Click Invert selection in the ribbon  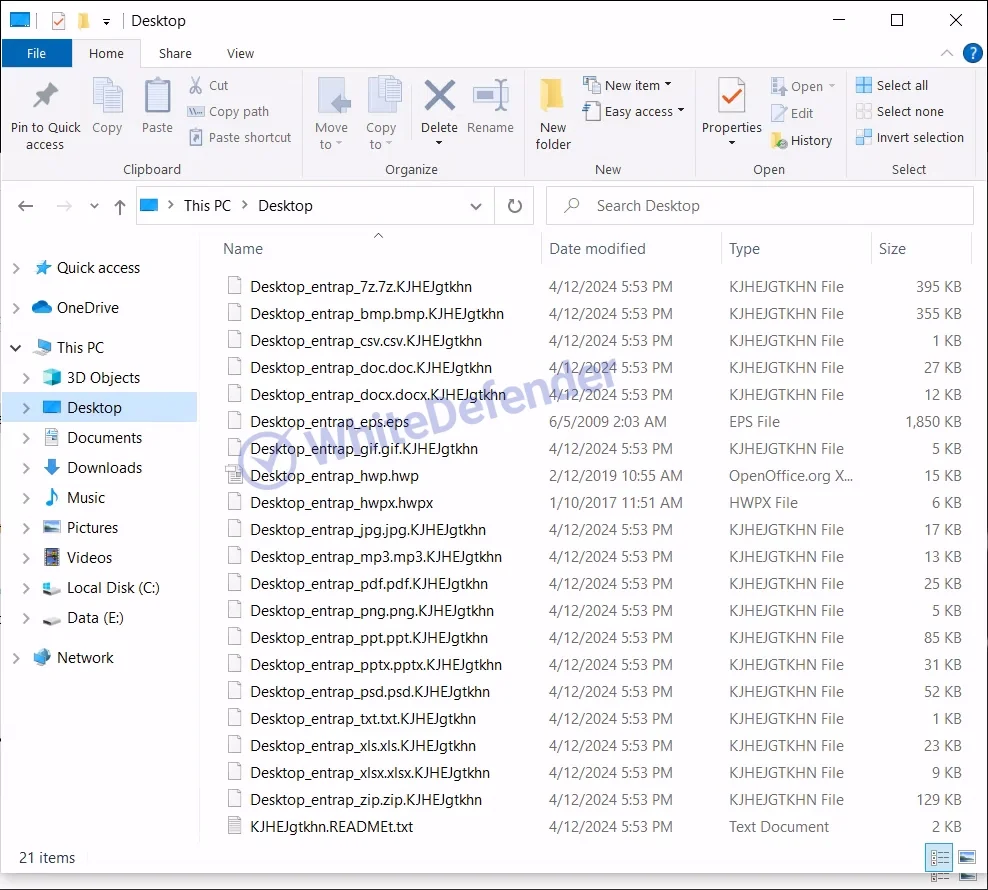[919, 138]
